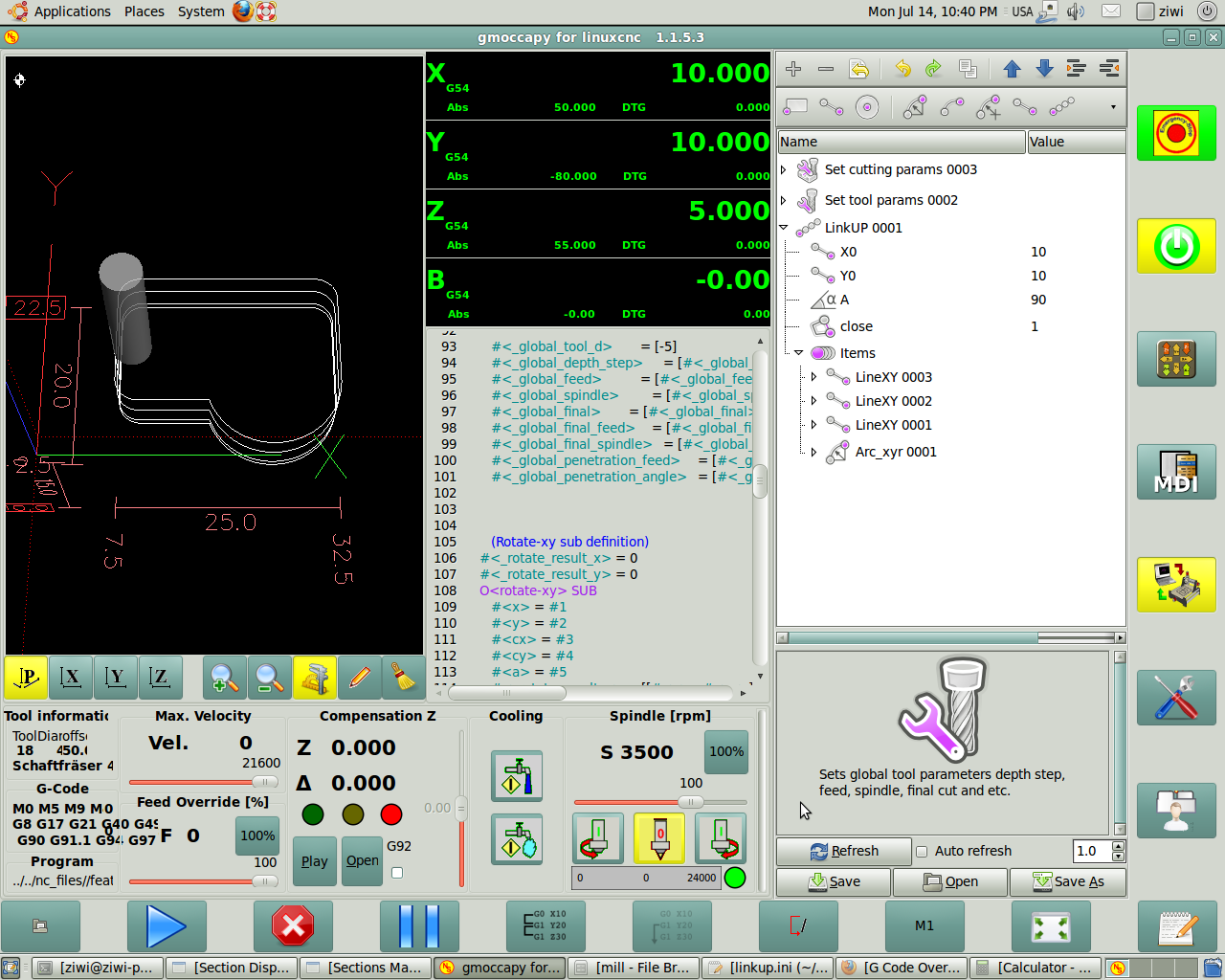The width and height of the screenshot is (1225, 980).
Task: Open the Applications menu
Action: 72,11
